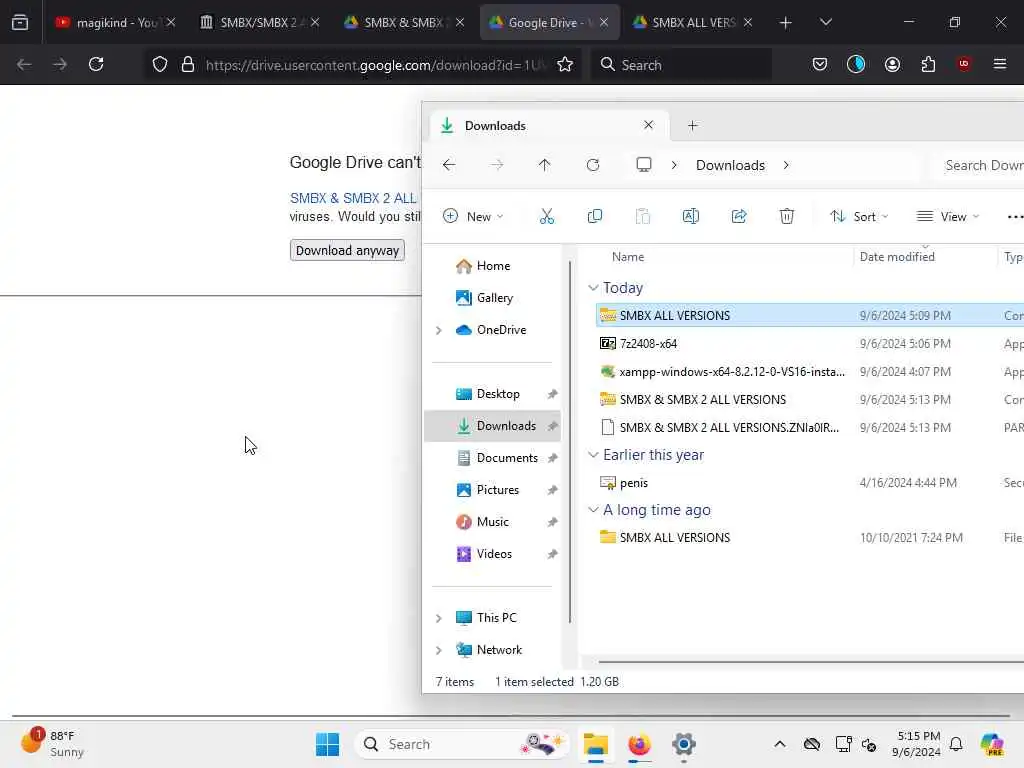This screenshot has width=1024, height=768.
Task: Collapse the A long time ago group
Action: coord(593,509)
